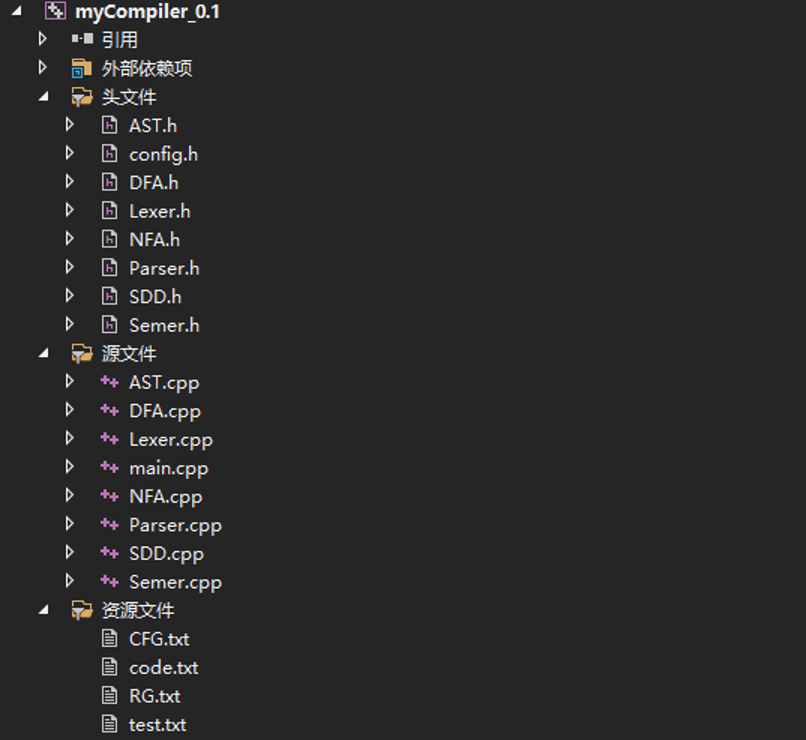
Task: Select code.txt in resource files
Action: coord(163,667)
